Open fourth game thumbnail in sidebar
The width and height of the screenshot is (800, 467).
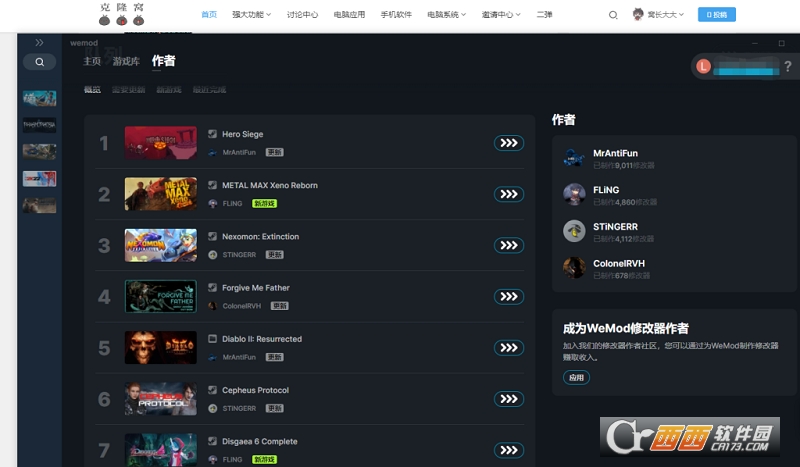(x=39, y=179)
